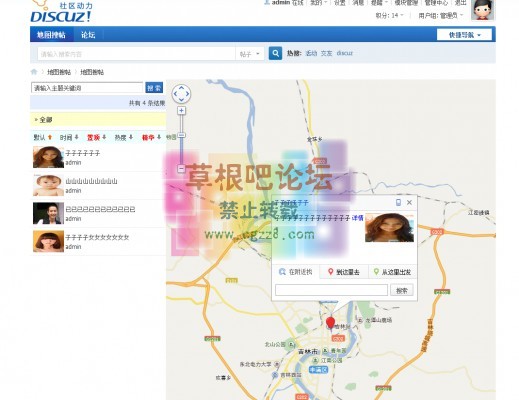
Task: Click the photo thumbnail inside popup
Action: [389, 228]
